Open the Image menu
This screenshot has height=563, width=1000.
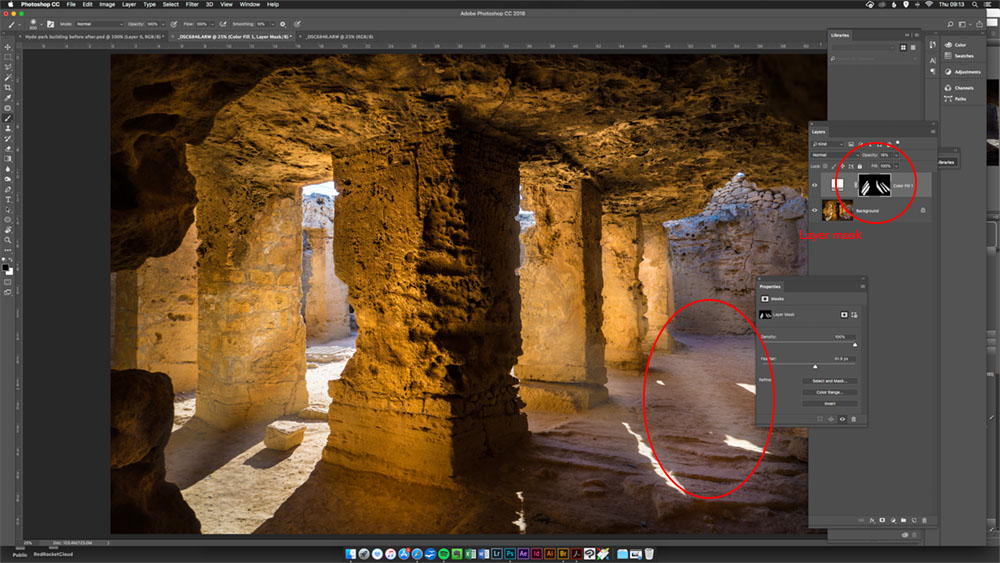107,4
